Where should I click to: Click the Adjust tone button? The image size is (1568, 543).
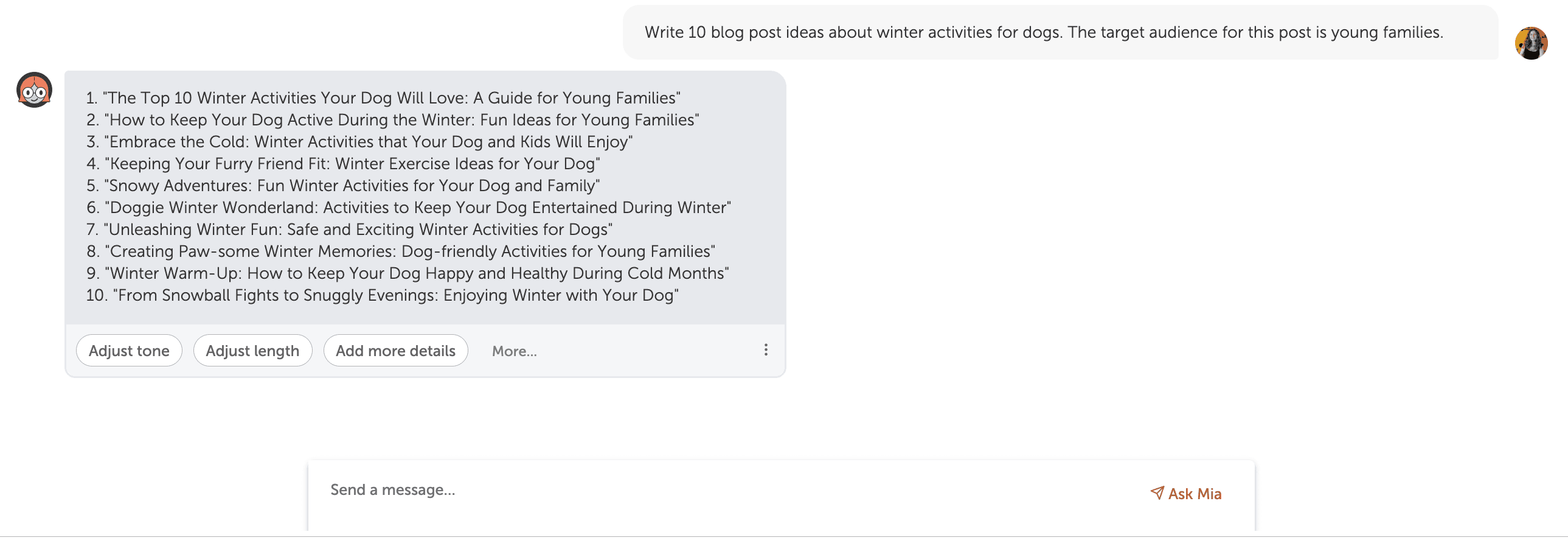click(129, 351)
